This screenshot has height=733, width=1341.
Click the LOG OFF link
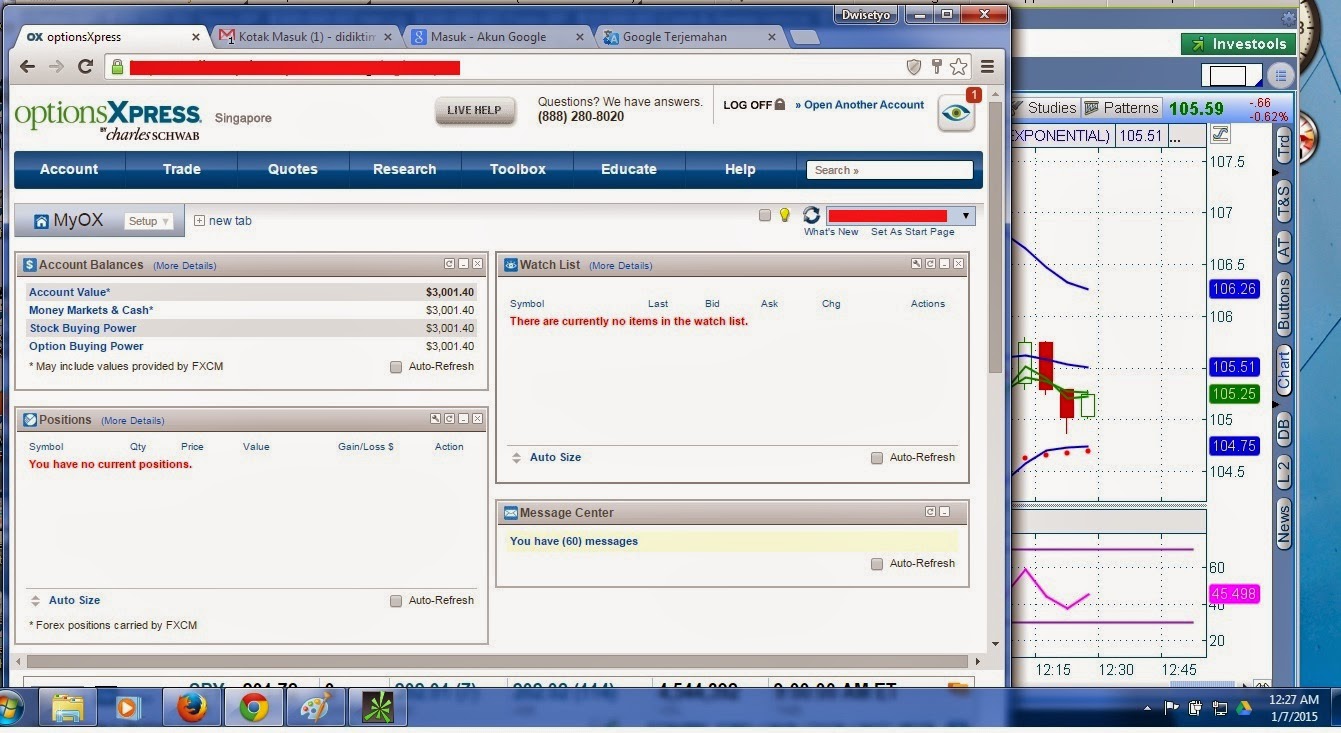click(x=754, y=105)
